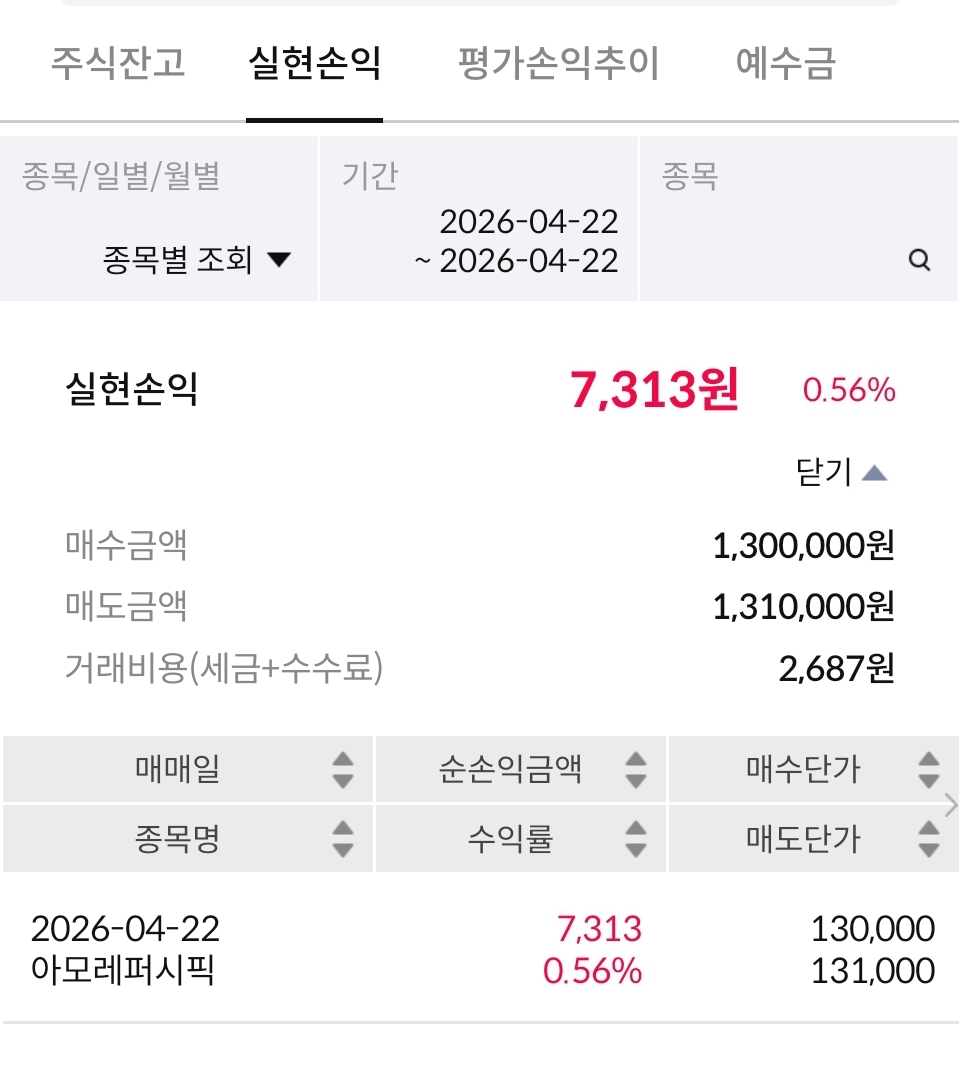Switch to the 평가손익추이 tab
This screenshot has height=1091, width=959.
pos(558,64)
